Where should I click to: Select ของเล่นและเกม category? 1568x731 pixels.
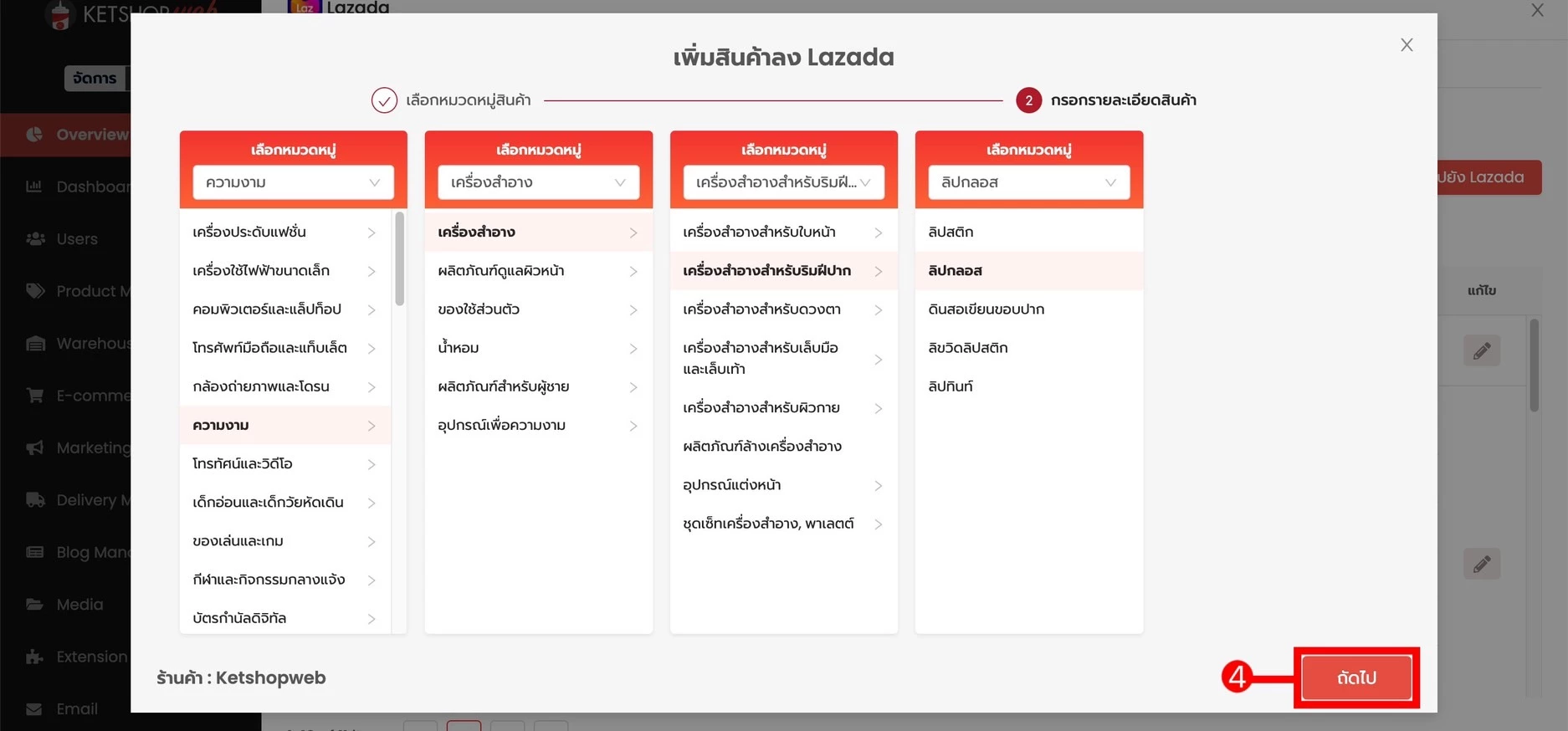point(284,540)
